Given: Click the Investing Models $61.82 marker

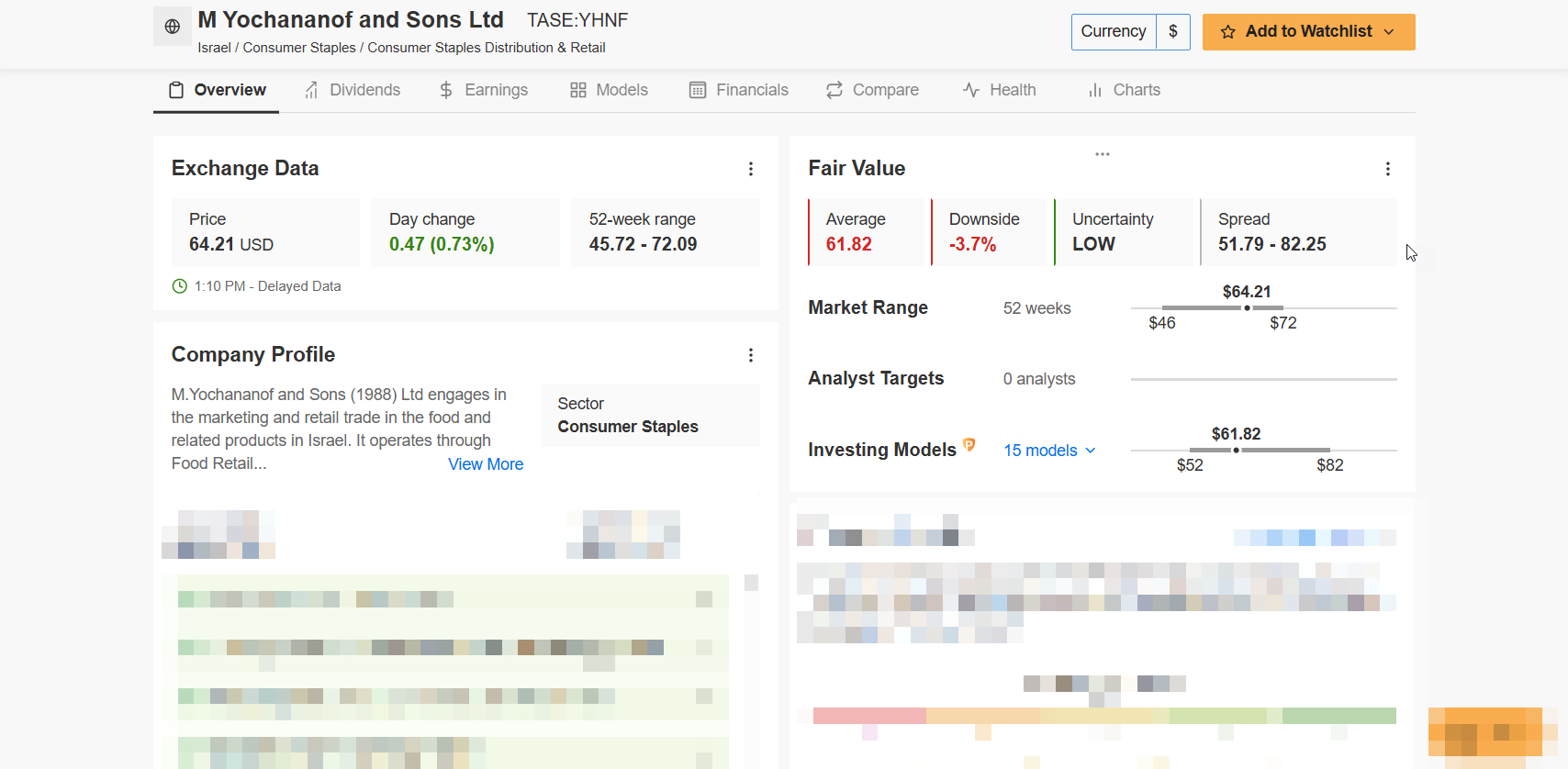Looking at the screenshot, I should 1237,451.
